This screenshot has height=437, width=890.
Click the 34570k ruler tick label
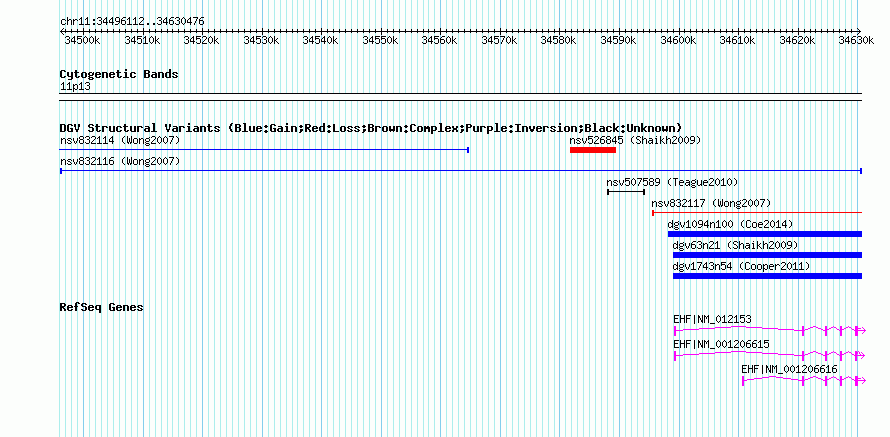[499, 41]
